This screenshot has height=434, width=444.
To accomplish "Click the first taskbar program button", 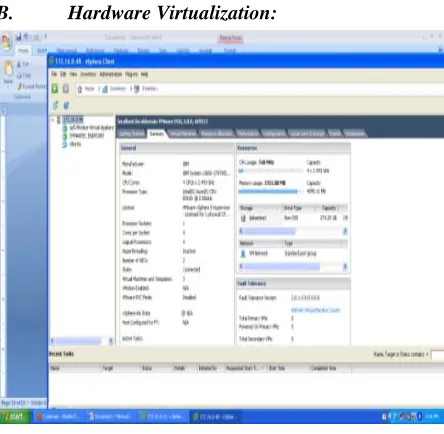I will coord(59,417).
